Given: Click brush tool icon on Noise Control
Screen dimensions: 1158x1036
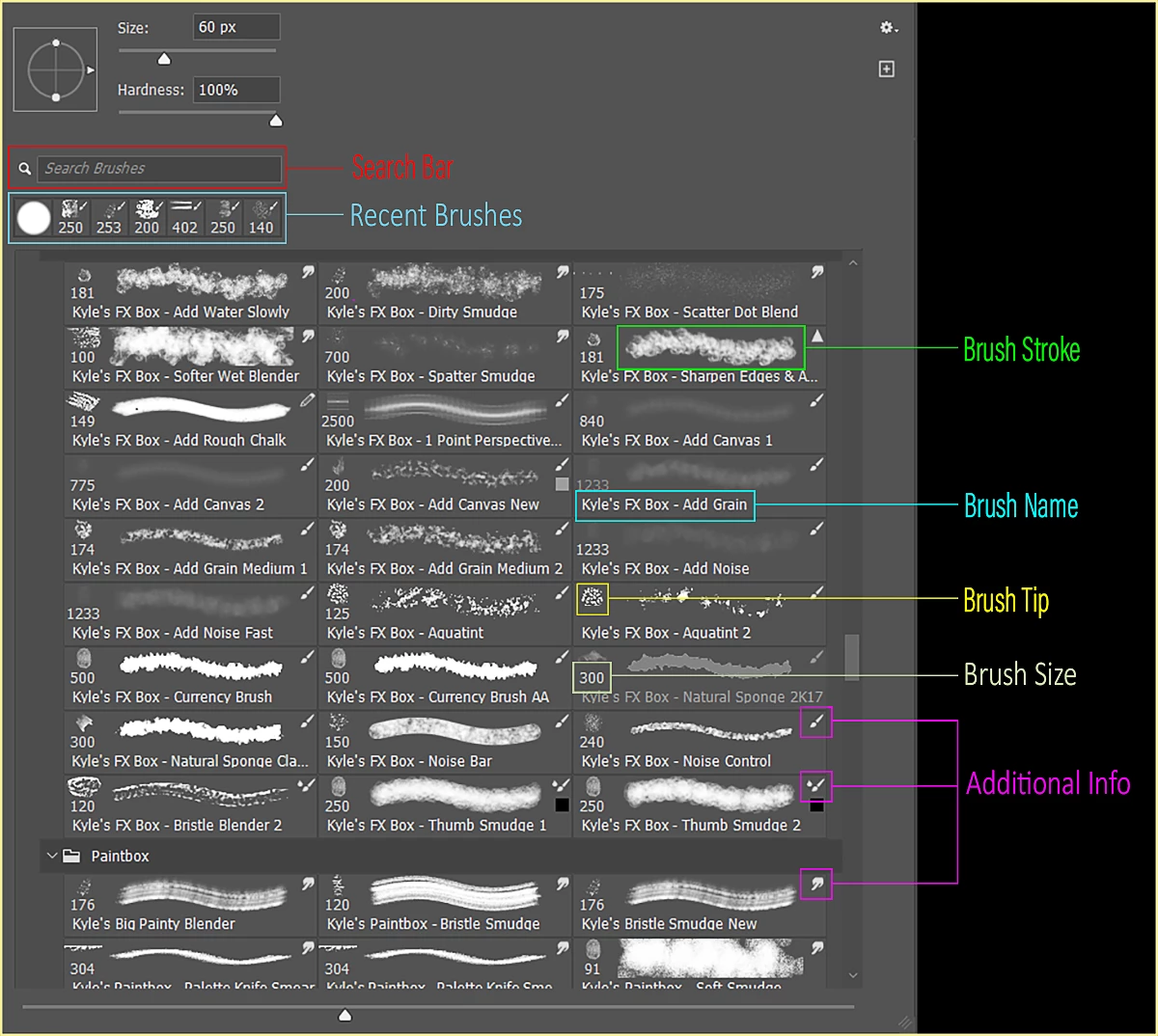Looking at the screenshot, I should [816, 722].
